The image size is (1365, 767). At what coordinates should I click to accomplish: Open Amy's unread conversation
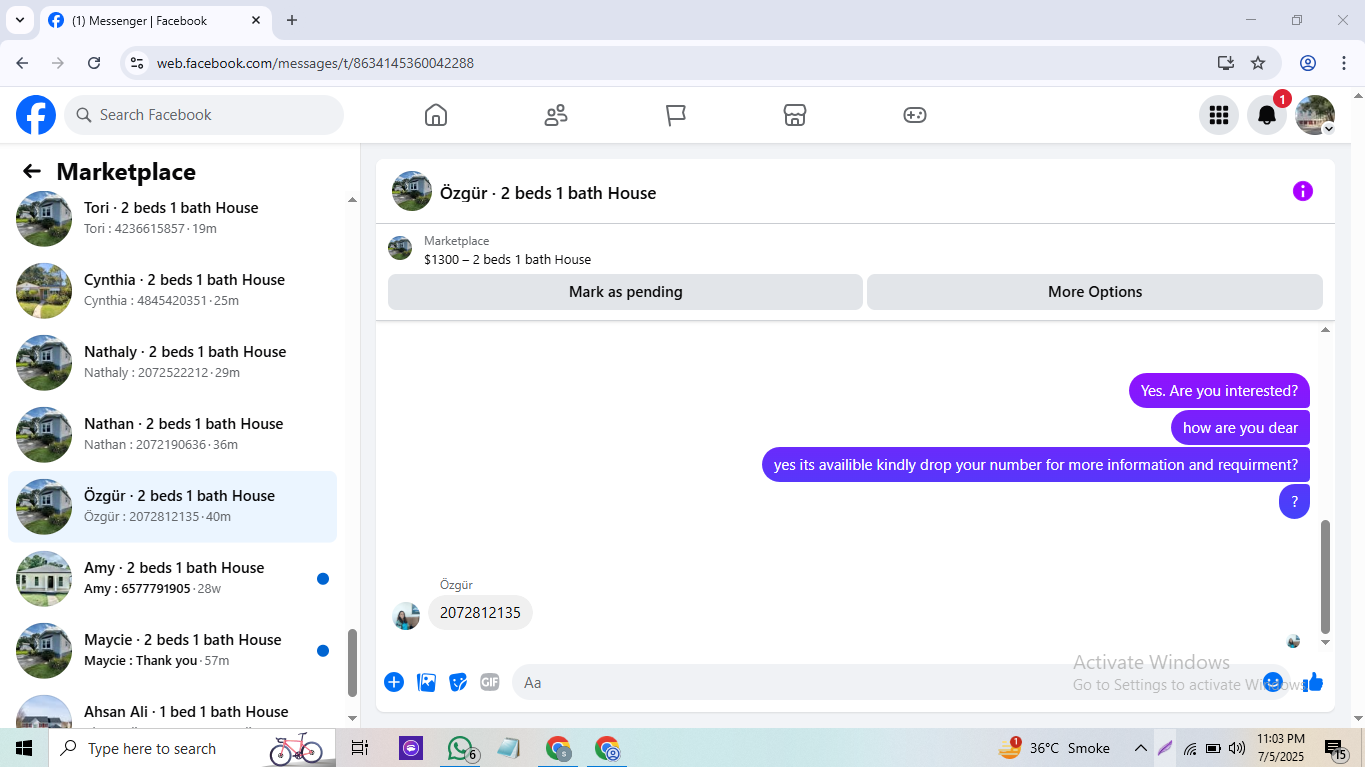172,578
